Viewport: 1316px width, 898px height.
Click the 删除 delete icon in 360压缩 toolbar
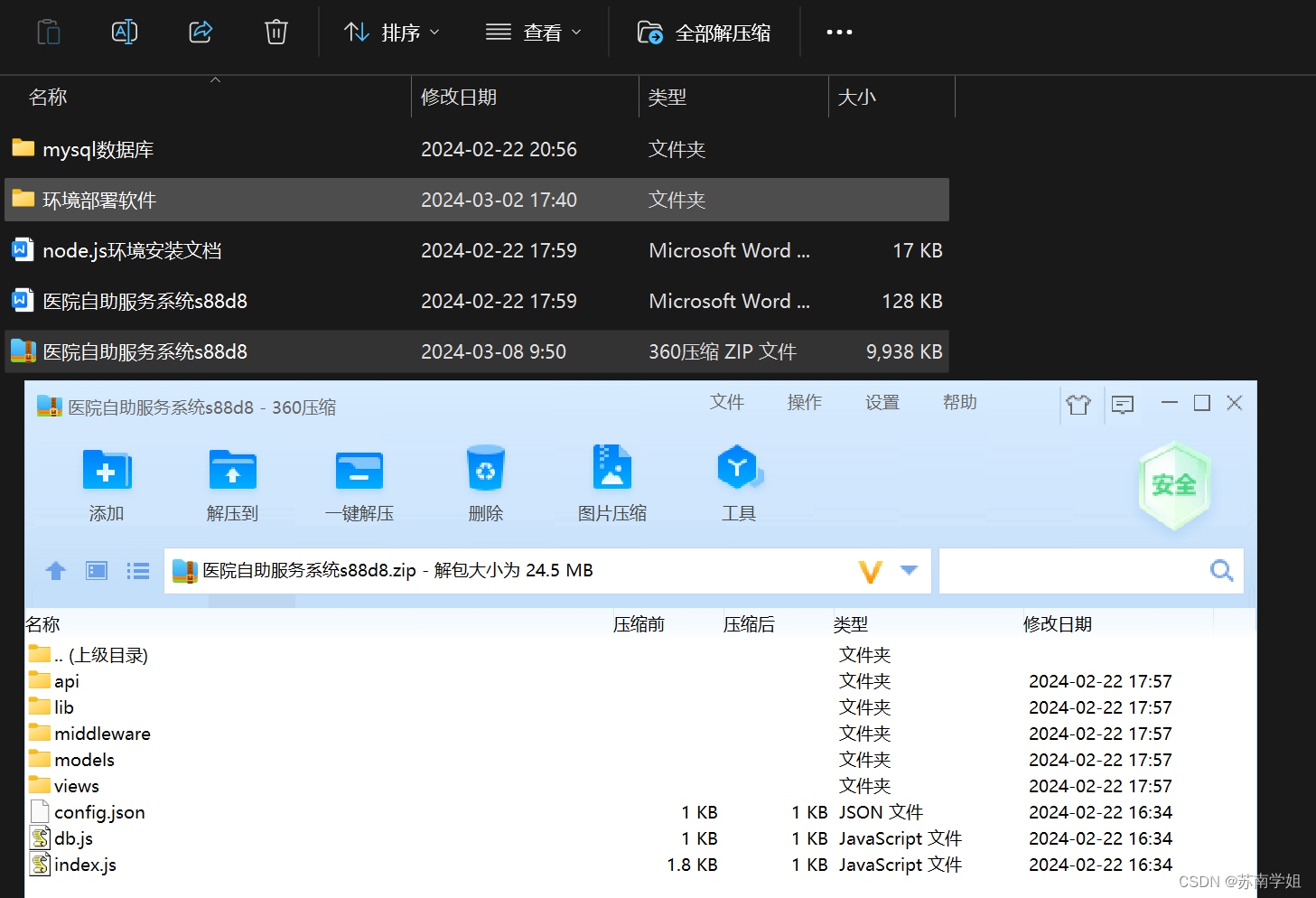click(x=485, y=483)
